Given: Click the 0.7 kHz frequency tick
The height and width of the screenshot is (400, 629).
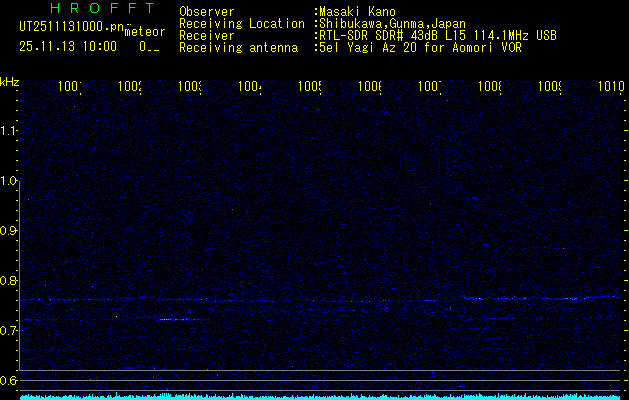Looking at the screenshot, I should tap(9, 331).
